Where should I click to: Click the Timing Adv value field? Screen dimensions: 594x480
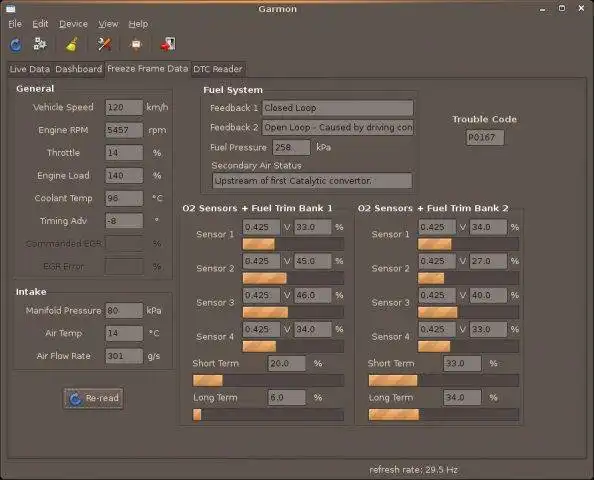124,221
